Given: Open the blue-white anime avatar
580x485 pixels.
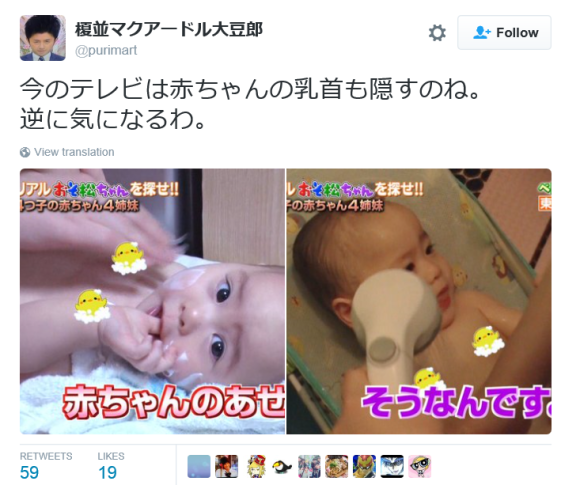Looking at the screenshot, I should click(392, 466).
